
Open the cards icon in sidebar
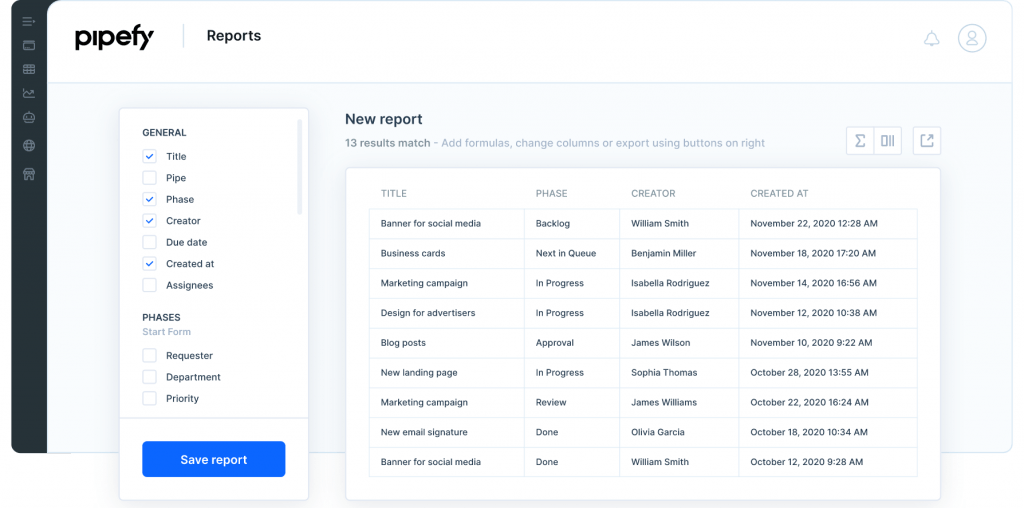29,45
